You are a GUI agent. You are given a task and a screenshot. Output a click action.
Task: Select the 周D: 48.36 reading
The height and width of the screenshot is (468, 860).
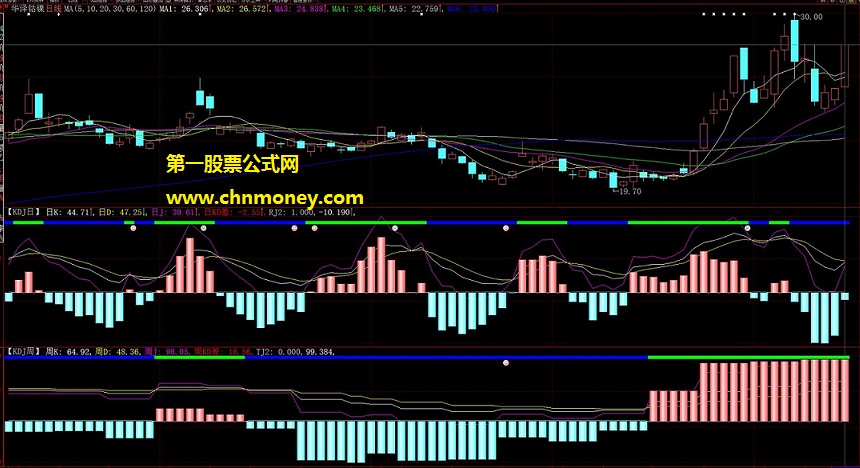click(x=118, y=351)
